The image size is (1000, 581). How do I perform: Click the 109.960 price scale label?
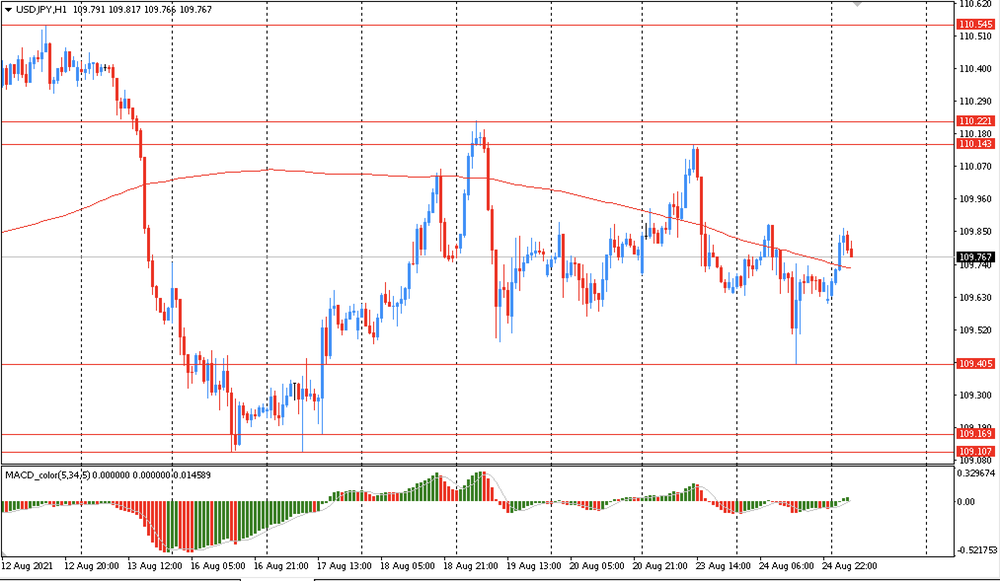pyautogui.click(x=976, y=199)
